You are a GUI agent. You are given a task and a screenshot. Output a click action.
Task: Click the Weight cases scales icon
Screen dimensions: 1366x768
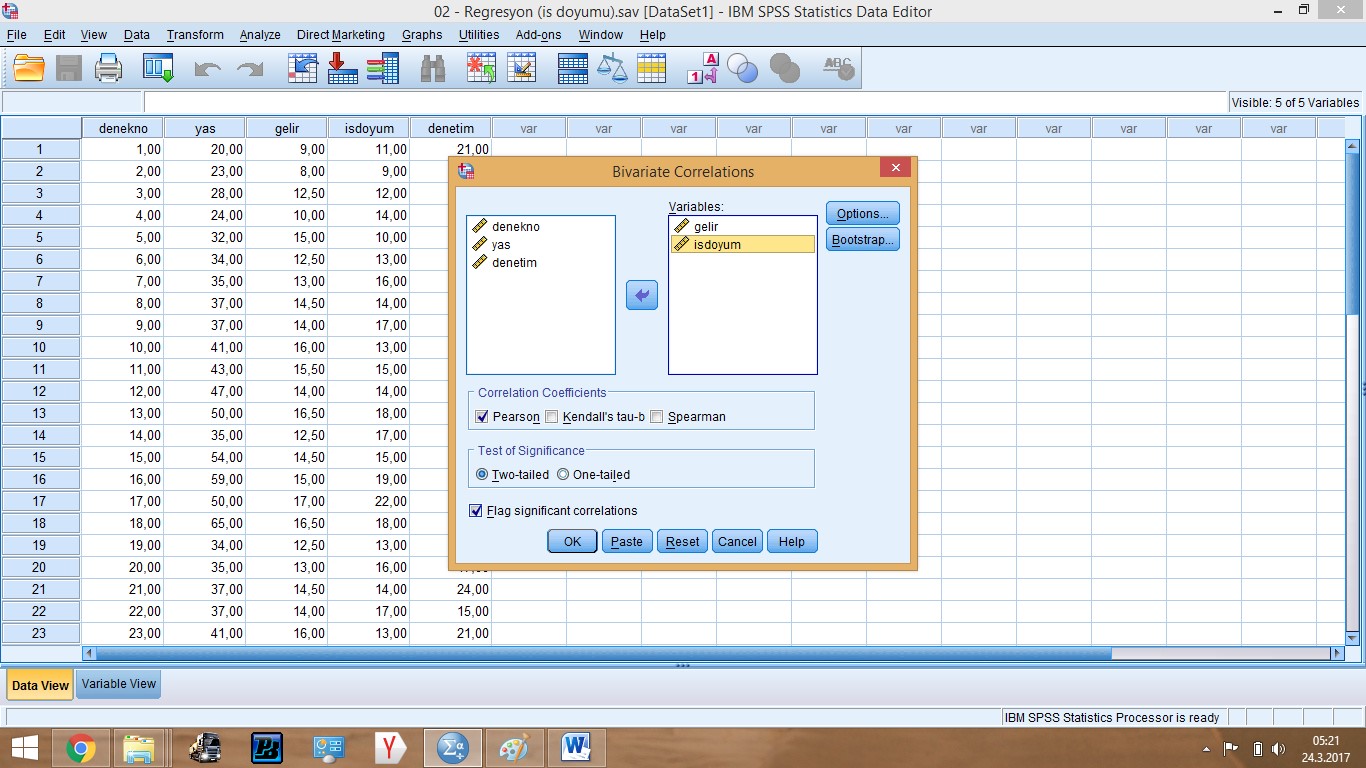(x=612, y=68)
